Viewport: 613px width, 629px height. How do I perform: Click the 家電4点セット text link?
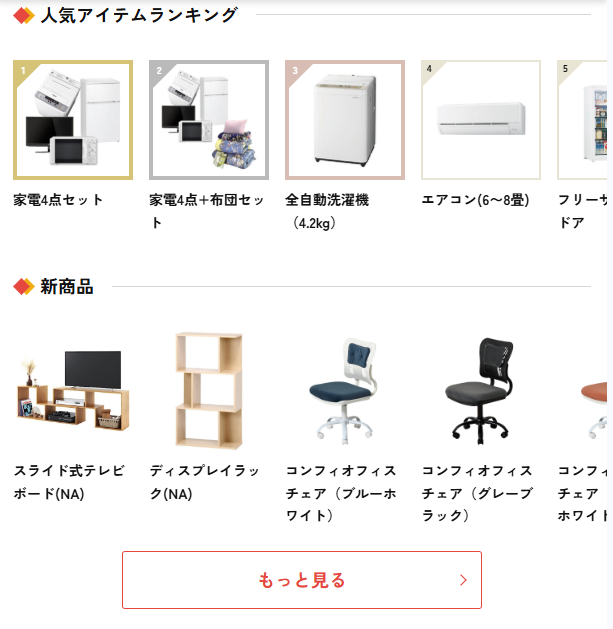click(x=58, y=199)
